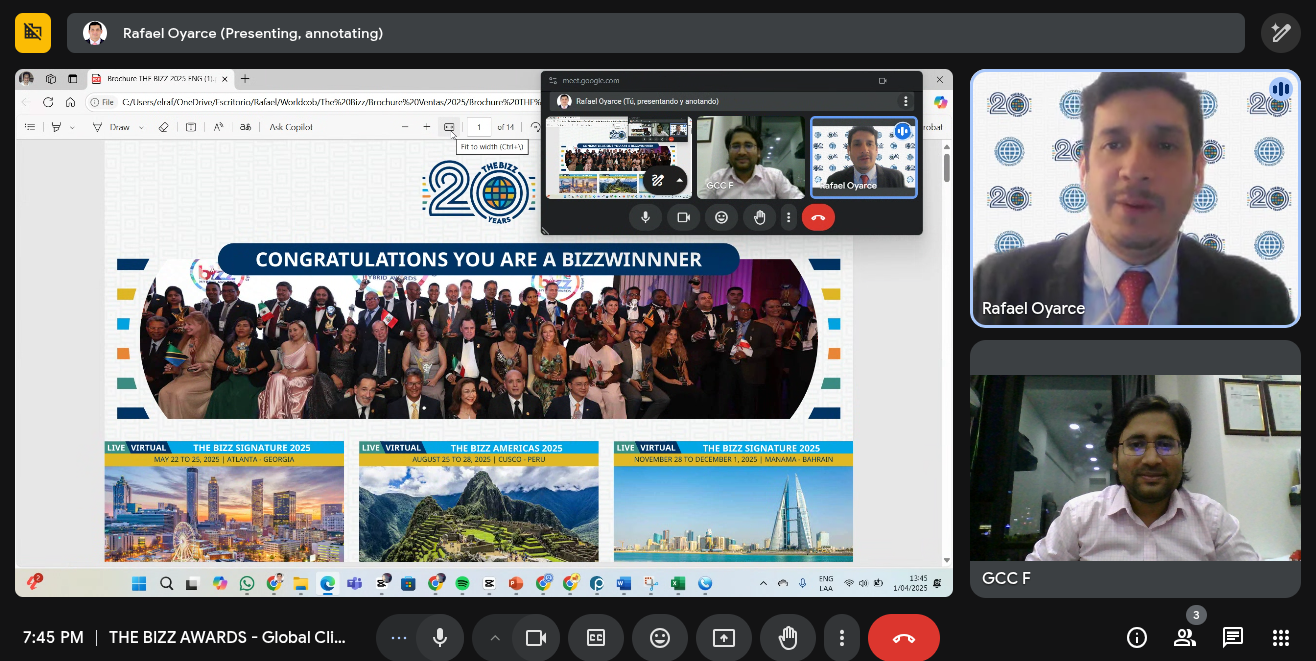Open the three-dot menu left of the main microphone
Image resolution: width=1316 pixels, height=661 pixels.
click(399, 638)
